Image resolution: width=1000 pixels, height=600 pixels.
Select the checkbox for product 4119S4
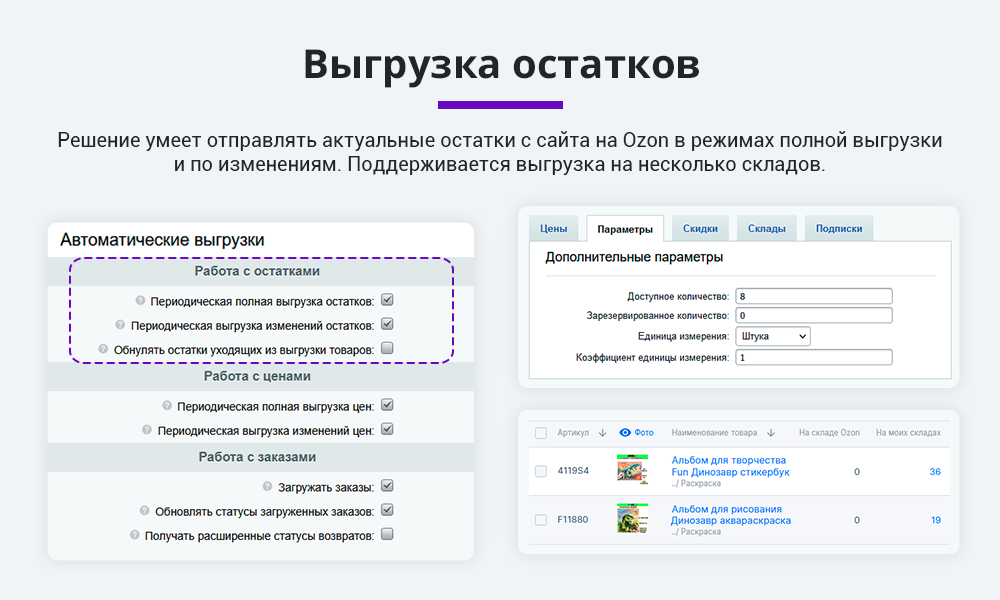coord(541,470)
